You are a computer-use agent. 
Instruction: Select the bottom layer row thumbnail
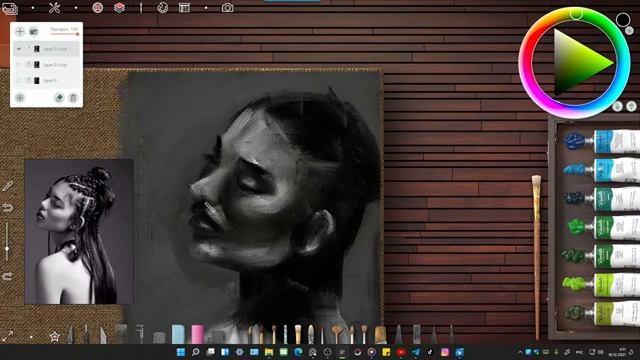tap(37, 81)
